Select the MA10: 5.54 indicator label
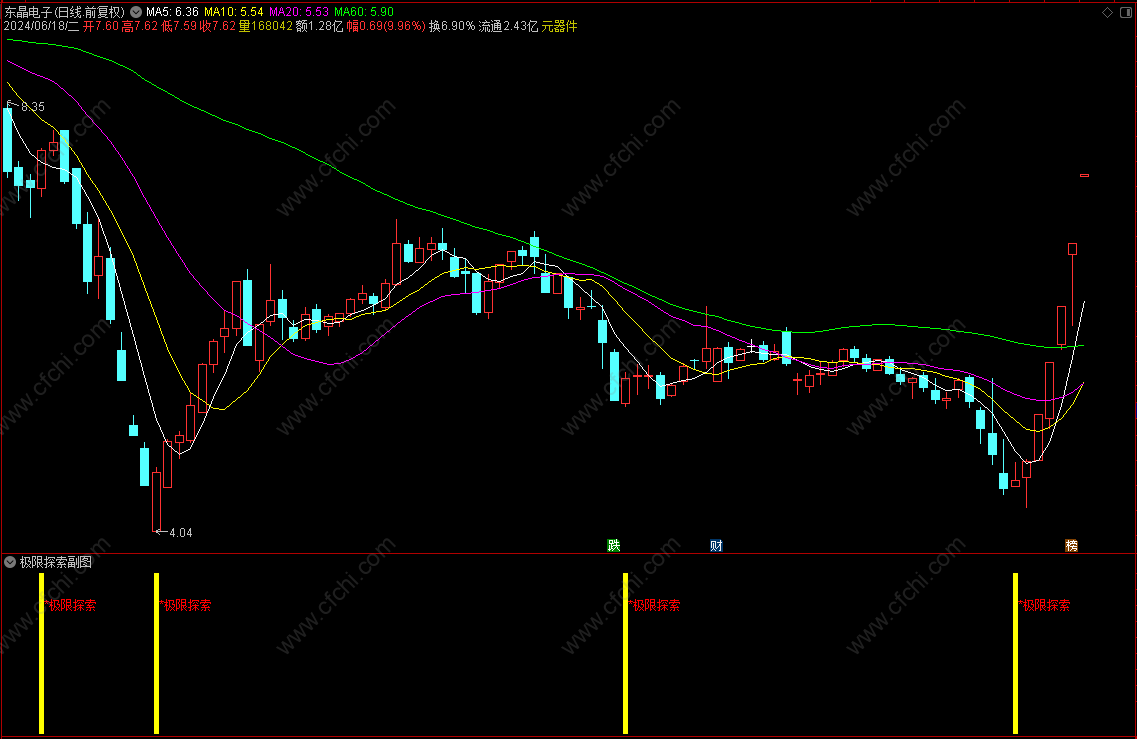 pyautogui.click(x=233, y=12)
